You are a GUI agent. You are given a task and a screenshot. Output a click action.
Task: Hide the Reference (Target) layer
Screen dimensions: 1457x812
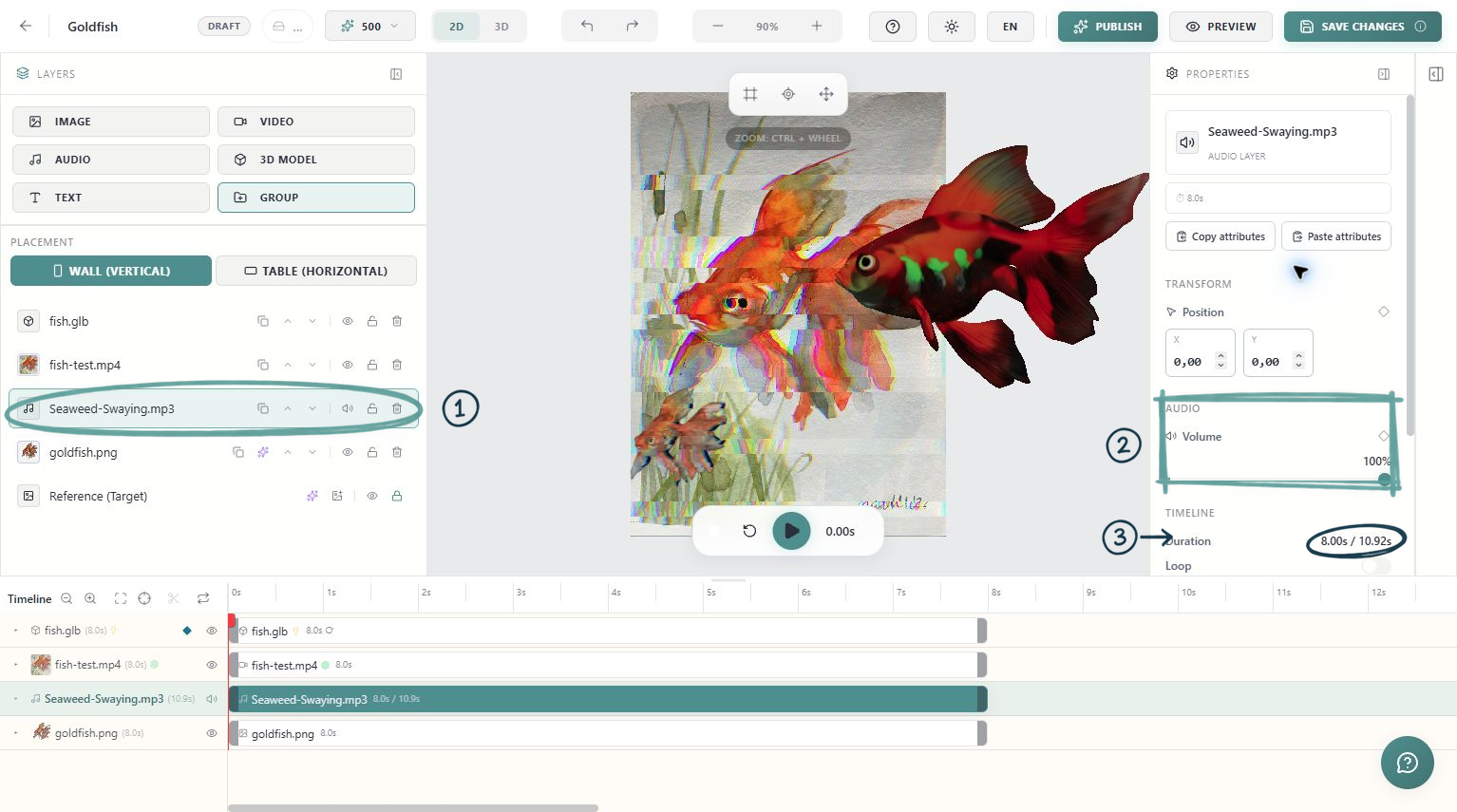pos(372,496)
